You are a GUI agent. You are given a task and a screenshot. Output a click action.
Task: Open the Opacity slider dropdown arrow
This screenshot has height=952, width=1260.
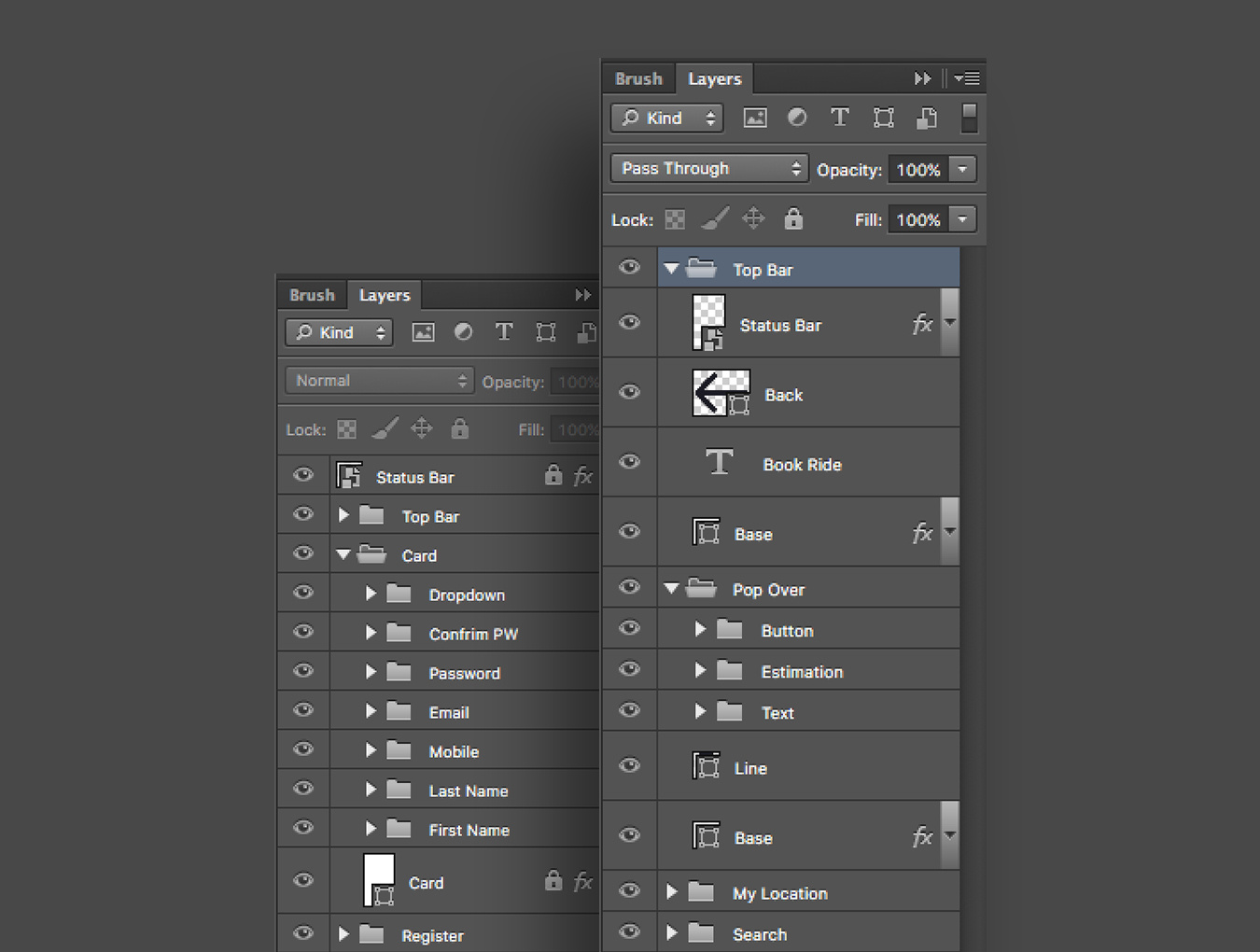point(962,169)
